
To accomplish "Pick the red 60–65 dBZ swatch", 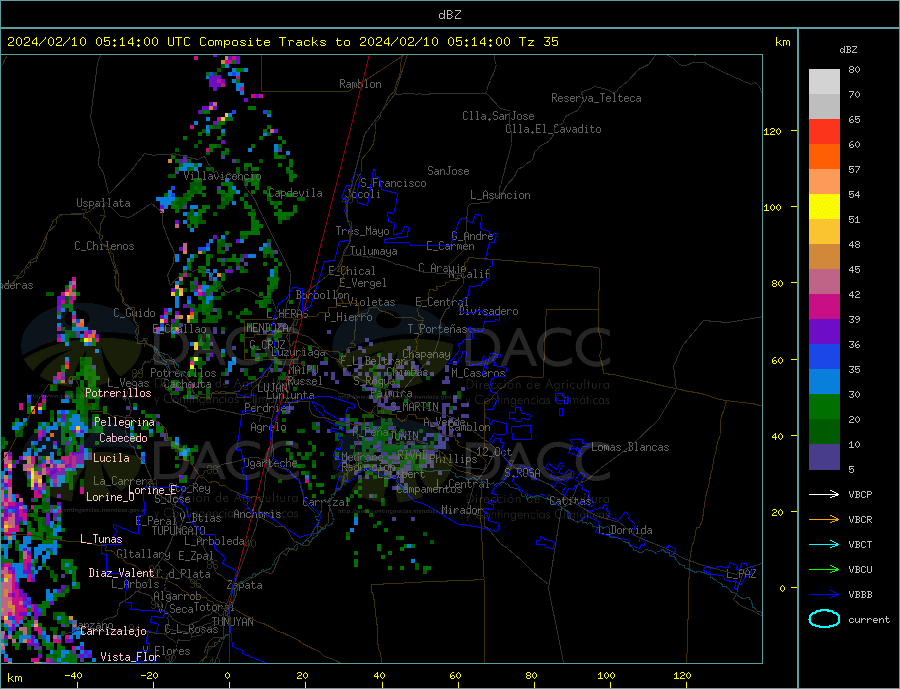I will [824, 131].
